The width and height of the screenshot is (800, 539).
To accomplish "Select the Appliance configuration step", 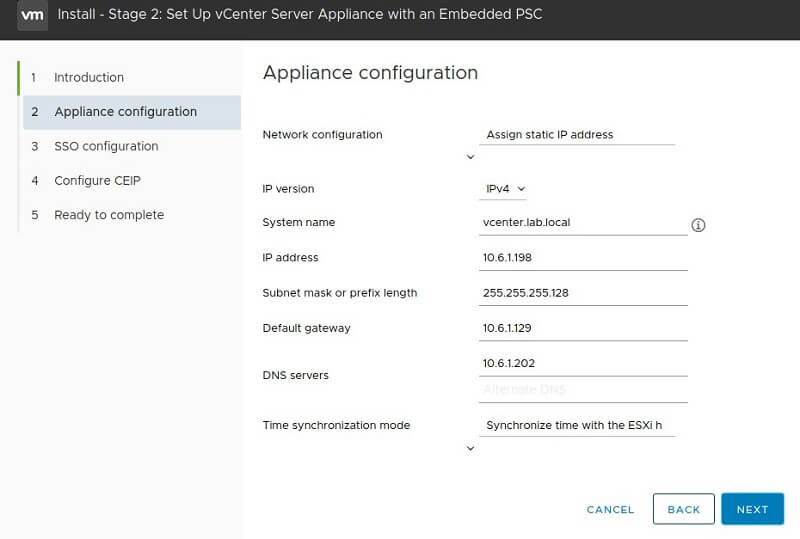I will click(x=125, y=112).
